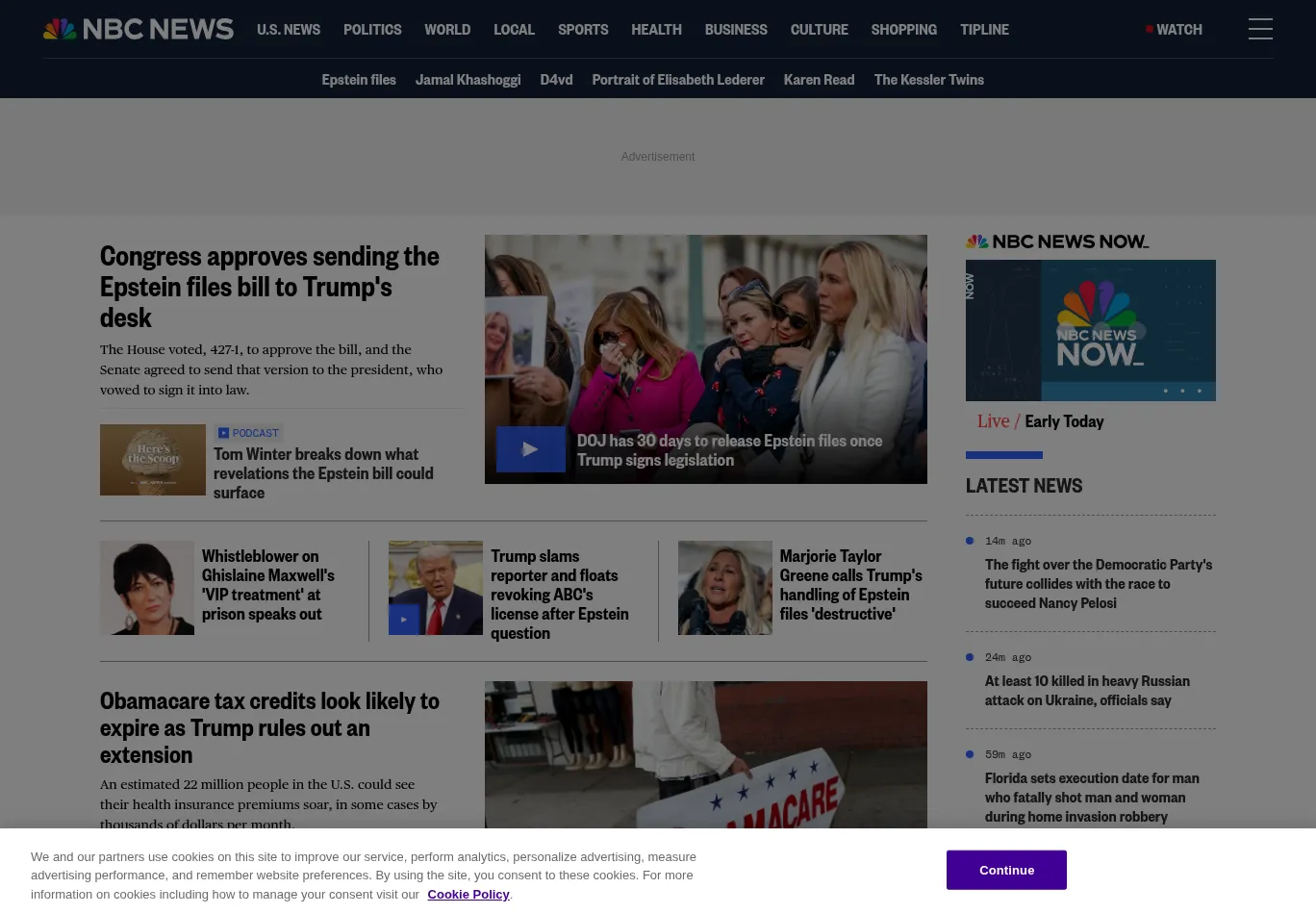1316x914 pixels.
Task: Select the Shopping navigation item
Action: tap(903, 29)
